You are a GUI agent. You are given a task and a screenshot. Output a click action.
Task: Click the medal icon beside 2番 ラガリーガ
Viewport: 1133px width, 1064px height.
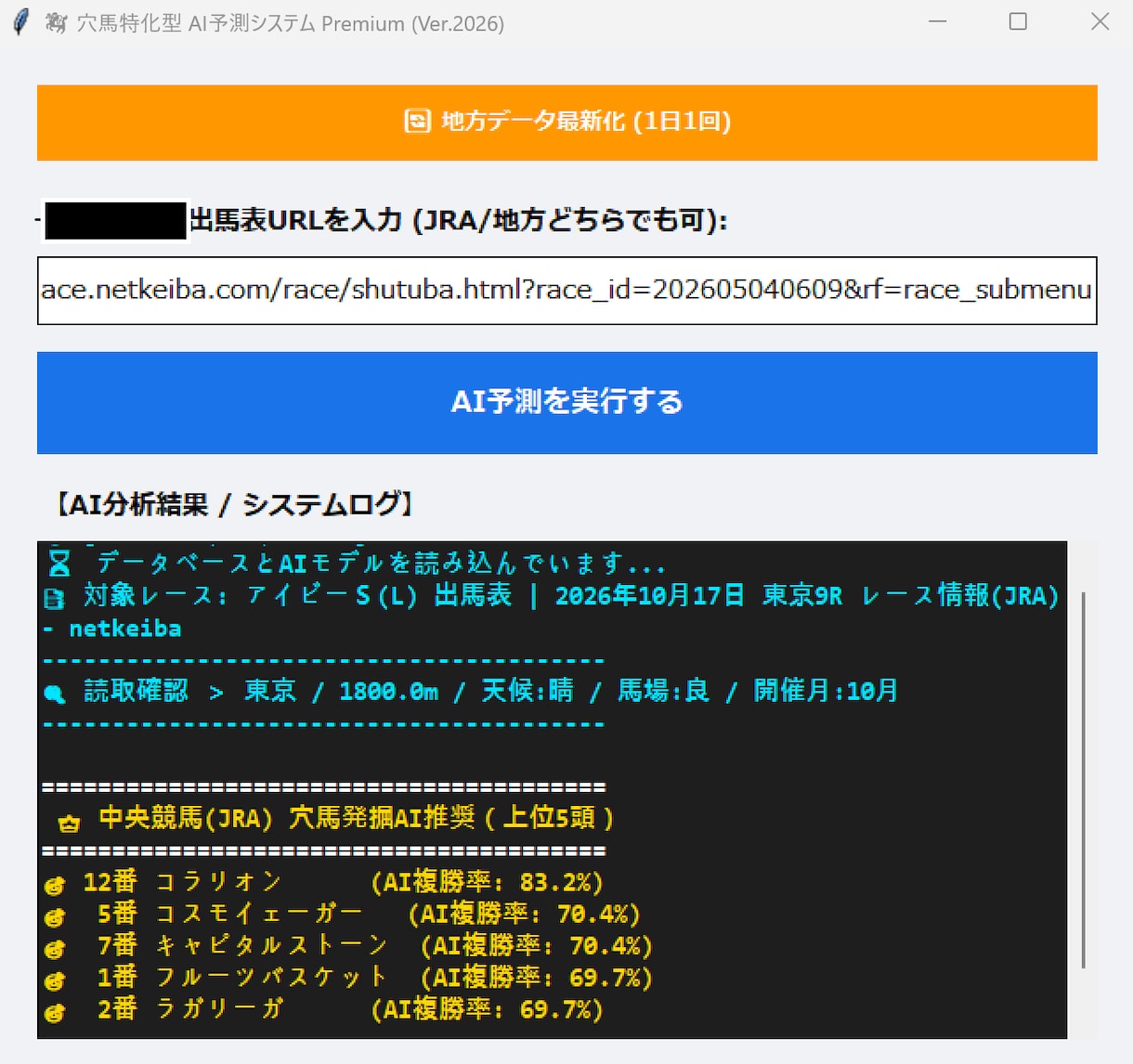click(55, 1012)
